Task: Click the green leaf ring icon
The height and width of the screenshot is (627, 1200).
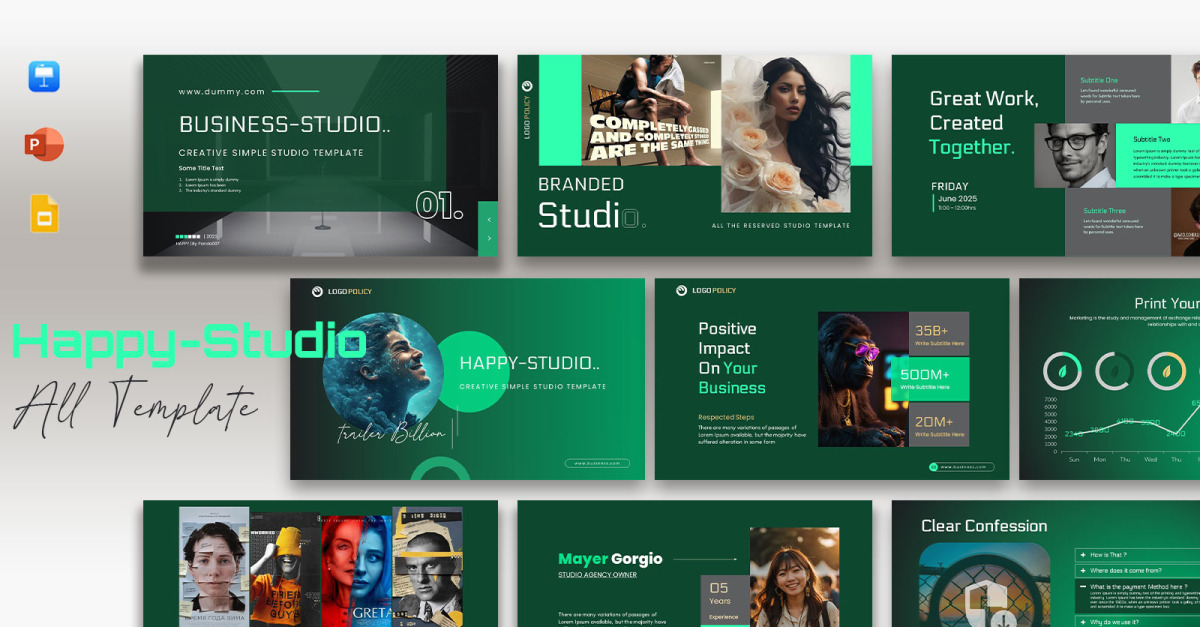Action: coord(1062,371)
